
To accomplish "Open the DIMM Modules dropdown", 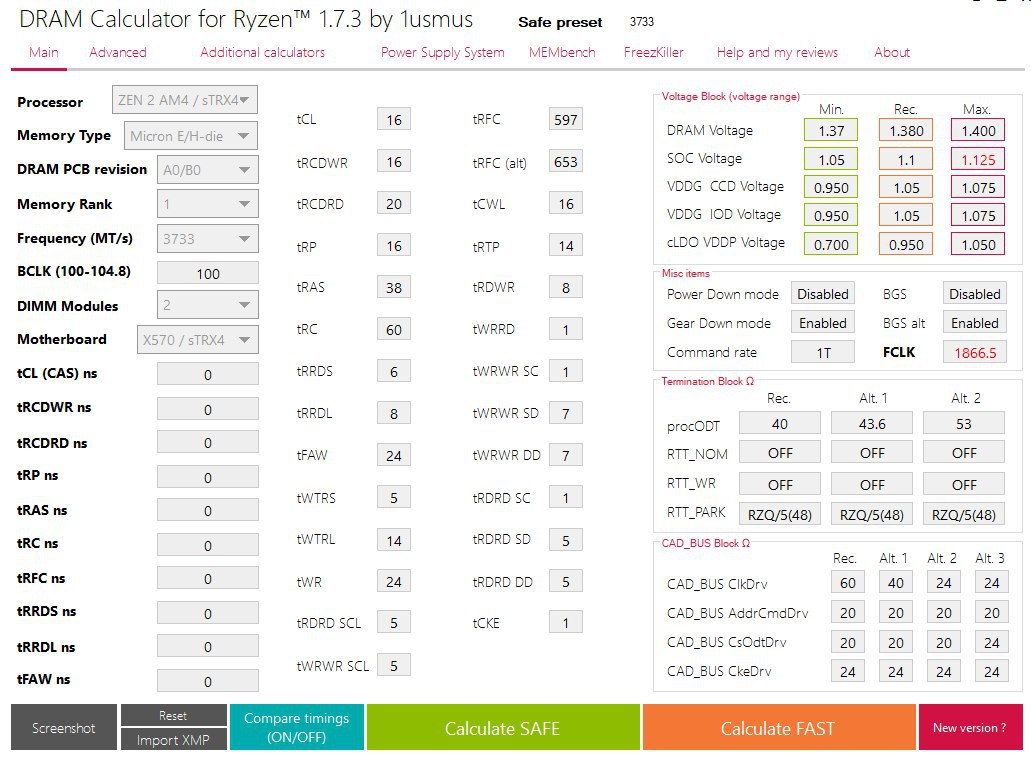I will [207, 305].
